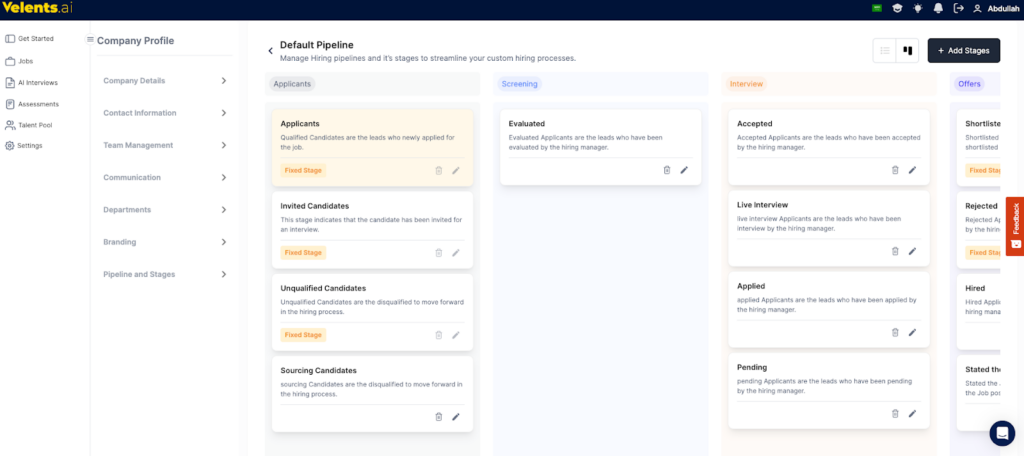Open notifications bell in top bar
The image size is (1024, 456).
click(x=938, y=8)
